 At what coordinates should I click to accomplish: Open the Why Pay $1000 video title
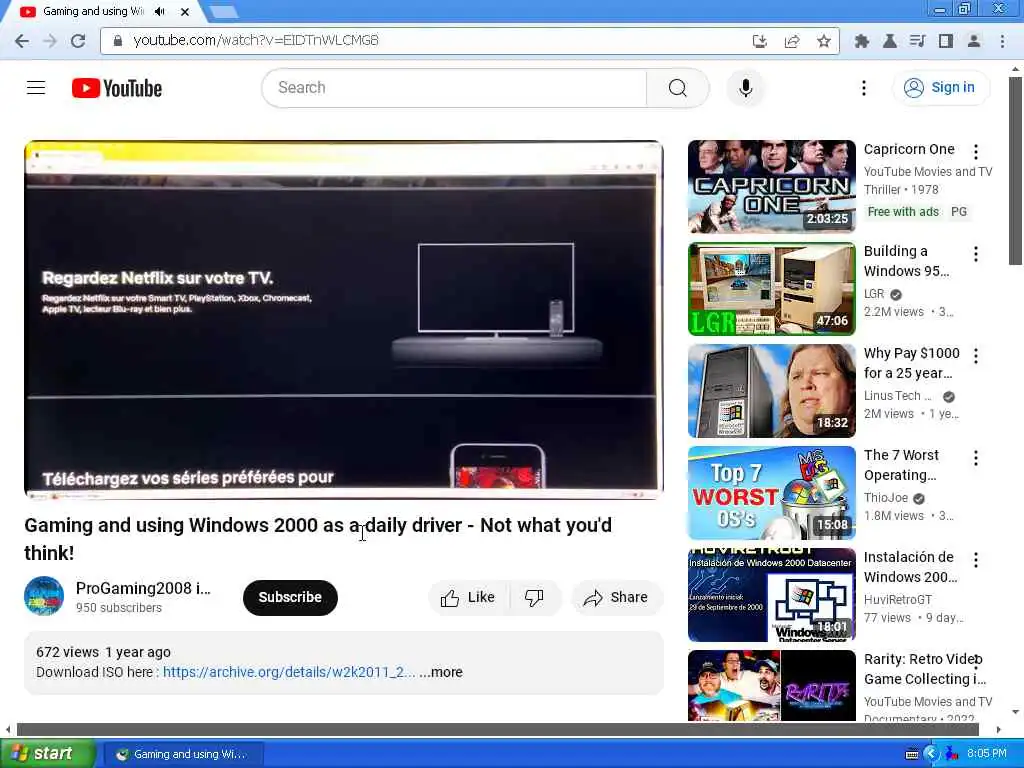911,363
